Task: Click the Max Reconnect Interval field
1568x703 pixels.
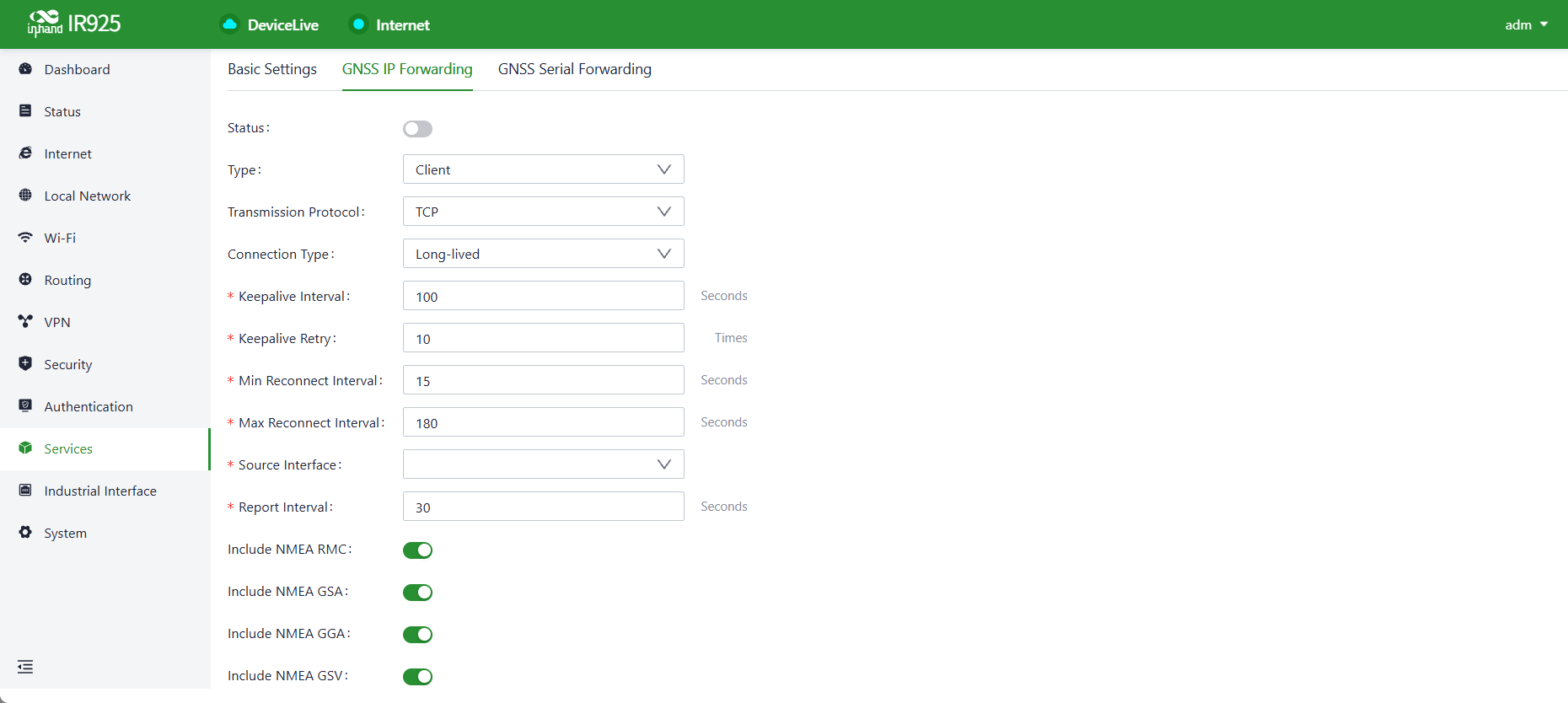Action: point(544,422)
